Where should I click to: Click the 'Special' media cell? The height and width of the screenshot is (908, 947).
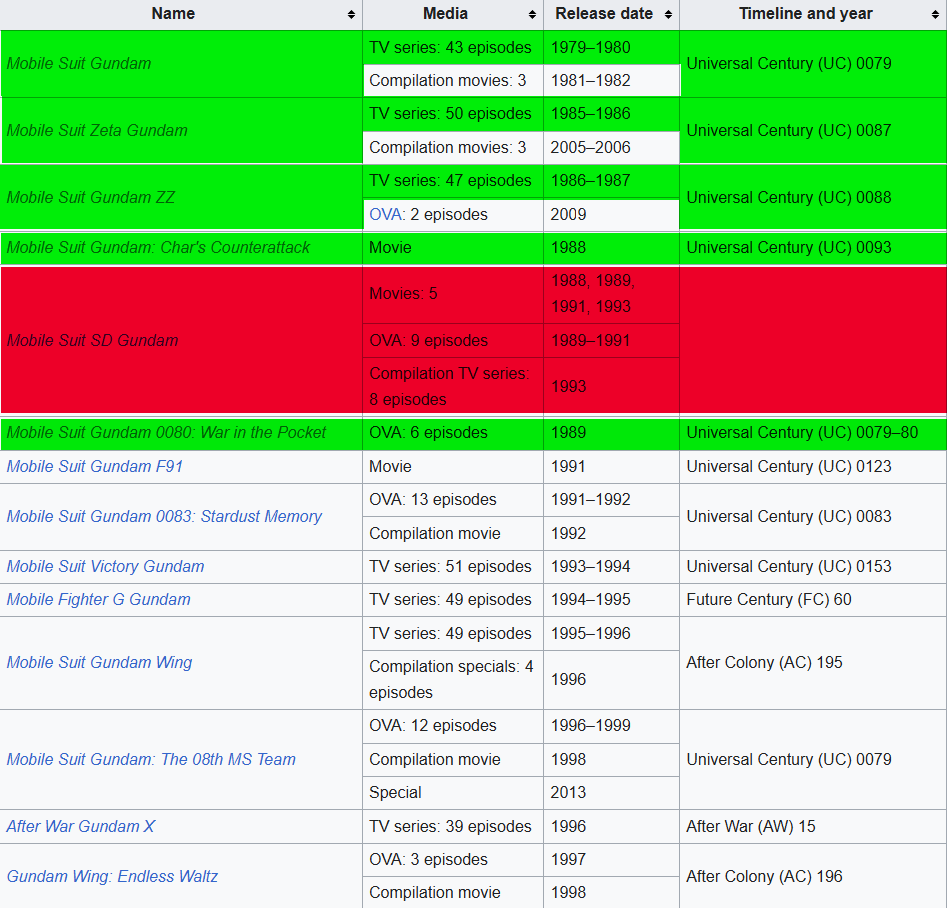tap(453, 793)
